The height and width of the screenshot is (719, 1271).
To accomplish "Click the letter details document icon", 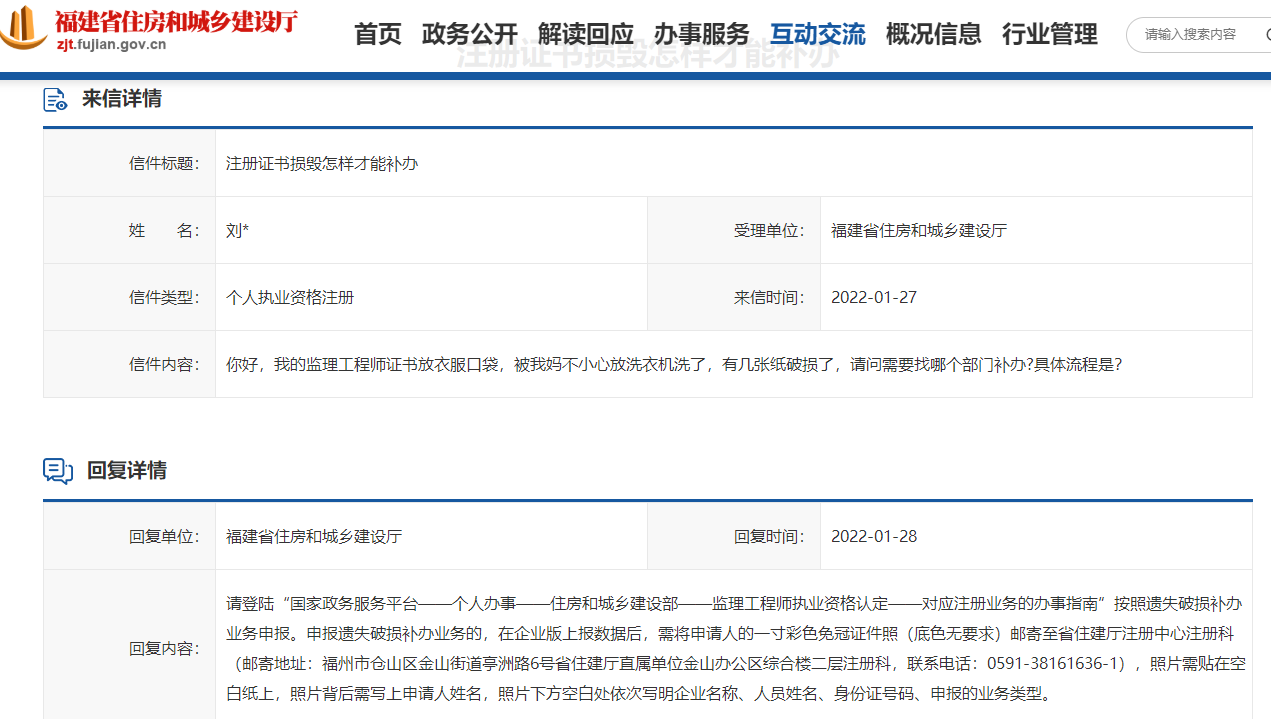I will click(x=55, y=98).
